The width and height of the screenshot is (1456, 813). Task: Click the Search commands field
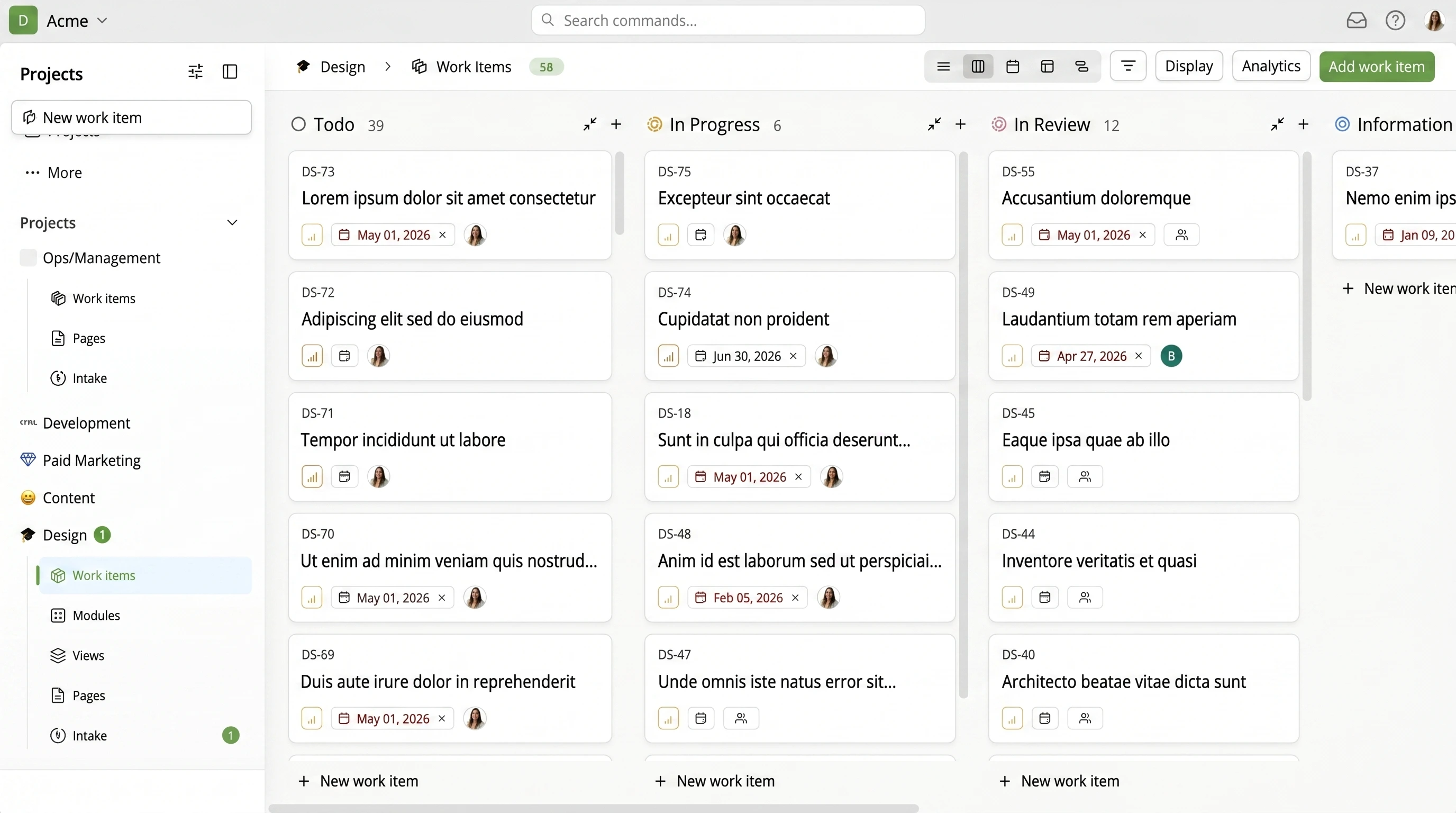click(727, 20)
